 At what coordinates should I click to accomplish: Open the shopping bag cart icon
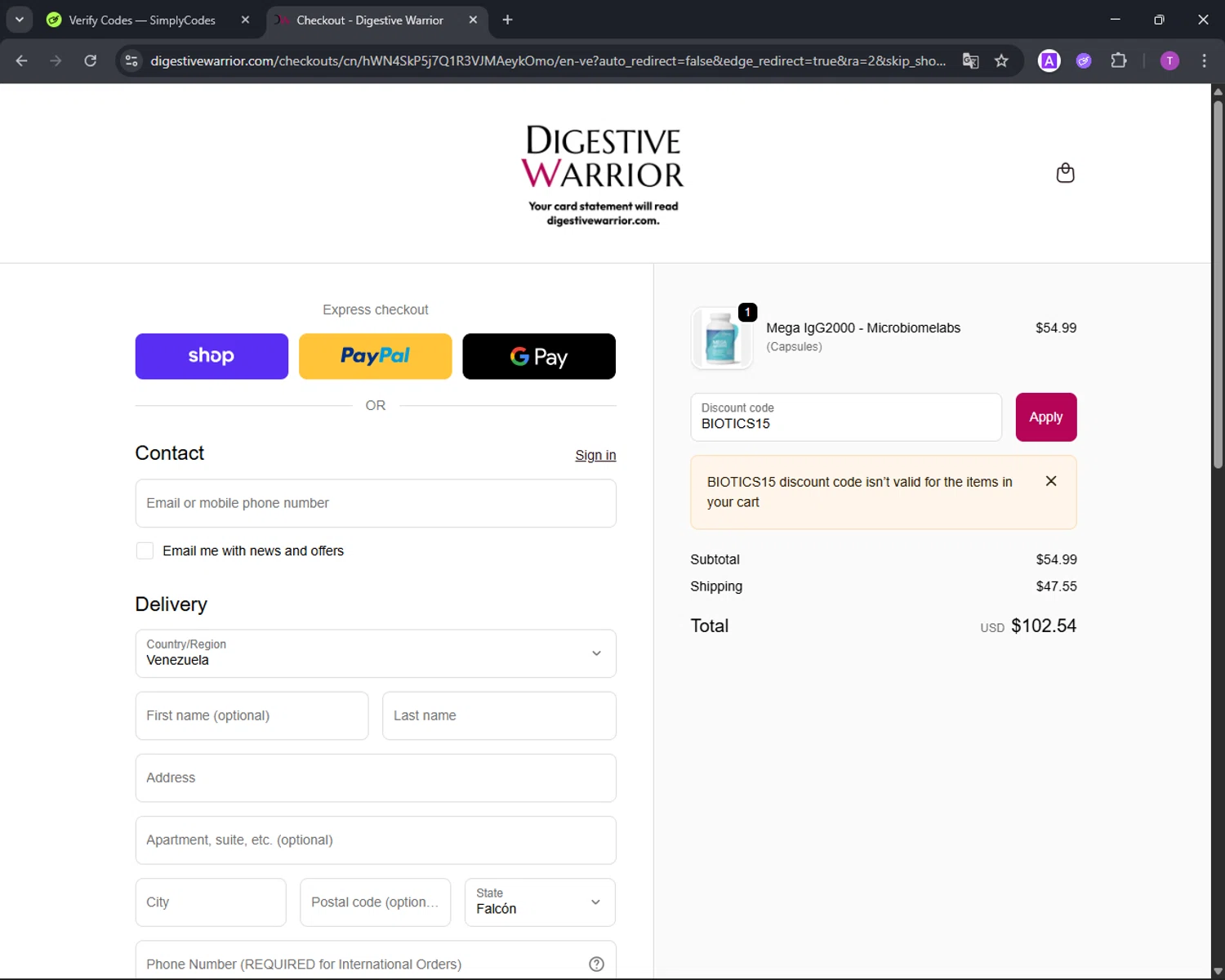point(1065,173)
